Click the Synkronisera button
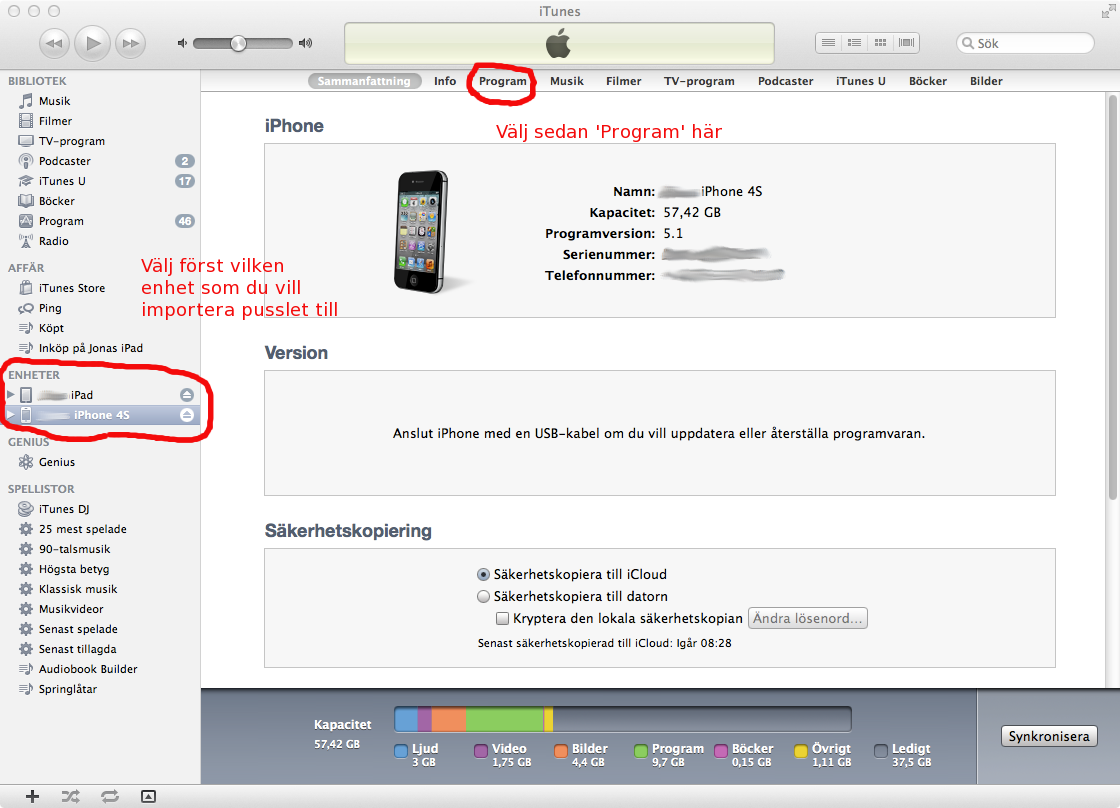Viewport: 1120px width, 808px height. click(x=1049, y=737)
